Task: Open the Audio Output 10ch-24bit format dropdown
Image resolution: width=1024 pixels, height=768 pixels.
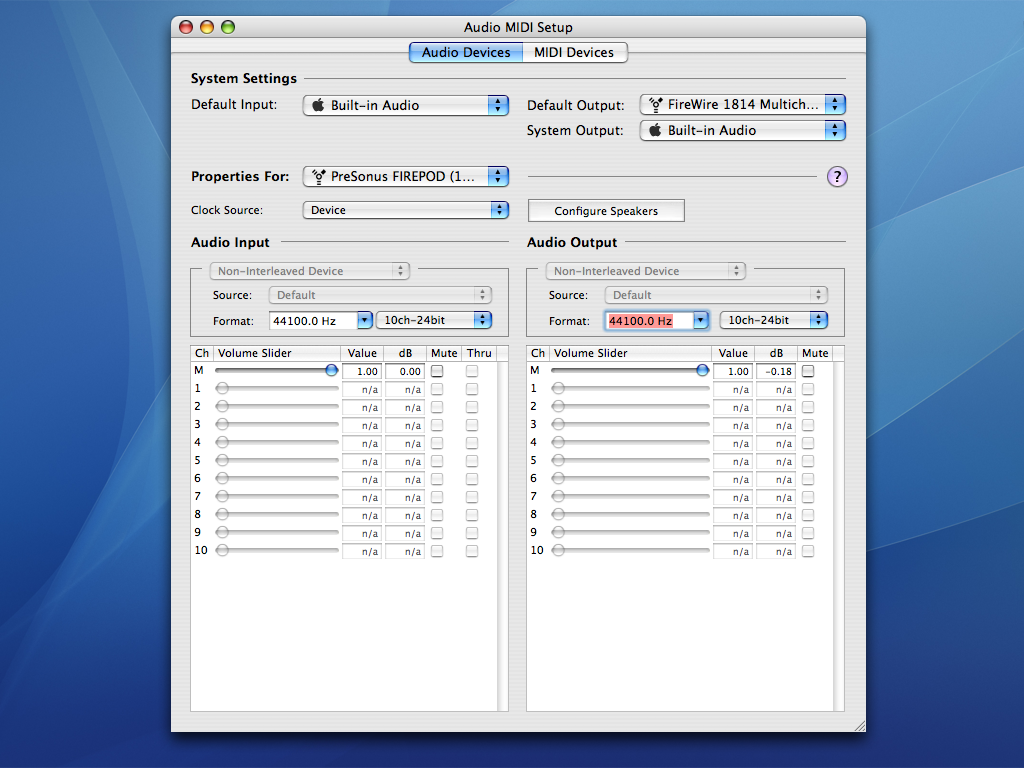Action: point(773,320)
